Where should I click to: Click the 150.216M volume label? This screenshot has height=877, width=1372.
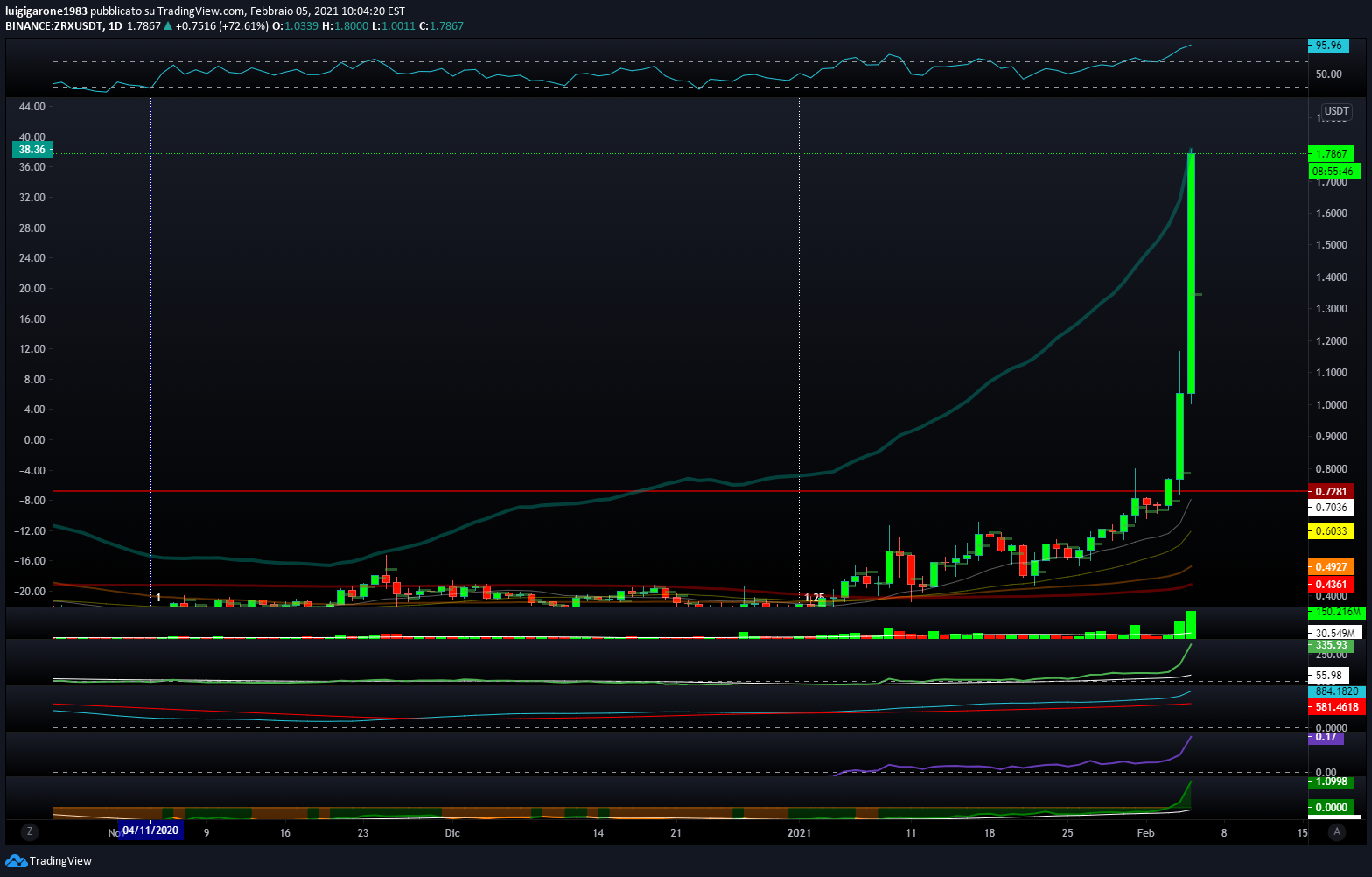point(1336,613)
